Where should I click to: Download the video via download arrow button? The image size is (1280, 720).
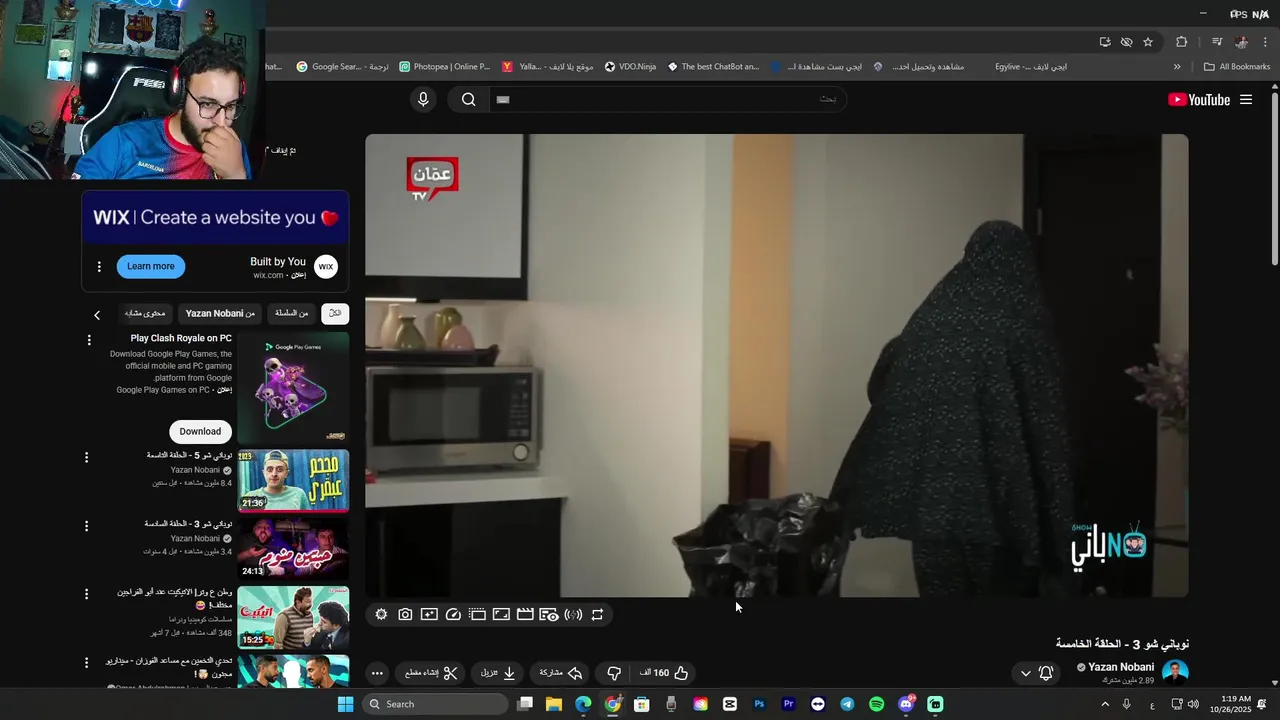pyautogui.click(x=497, y=673)
